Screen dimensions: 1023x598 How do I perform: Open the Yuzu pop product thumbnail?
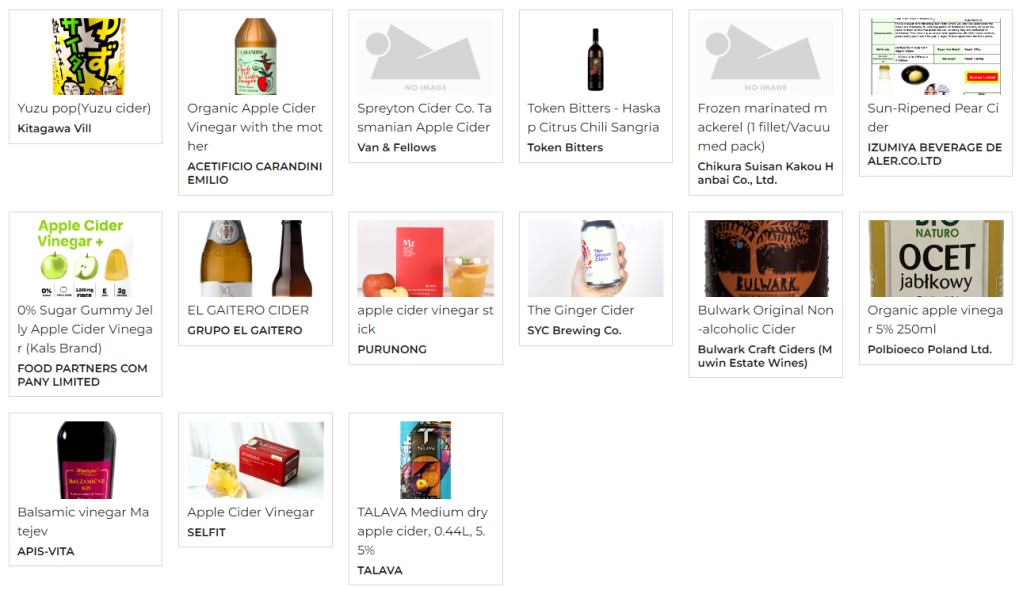tap(88, 57)
